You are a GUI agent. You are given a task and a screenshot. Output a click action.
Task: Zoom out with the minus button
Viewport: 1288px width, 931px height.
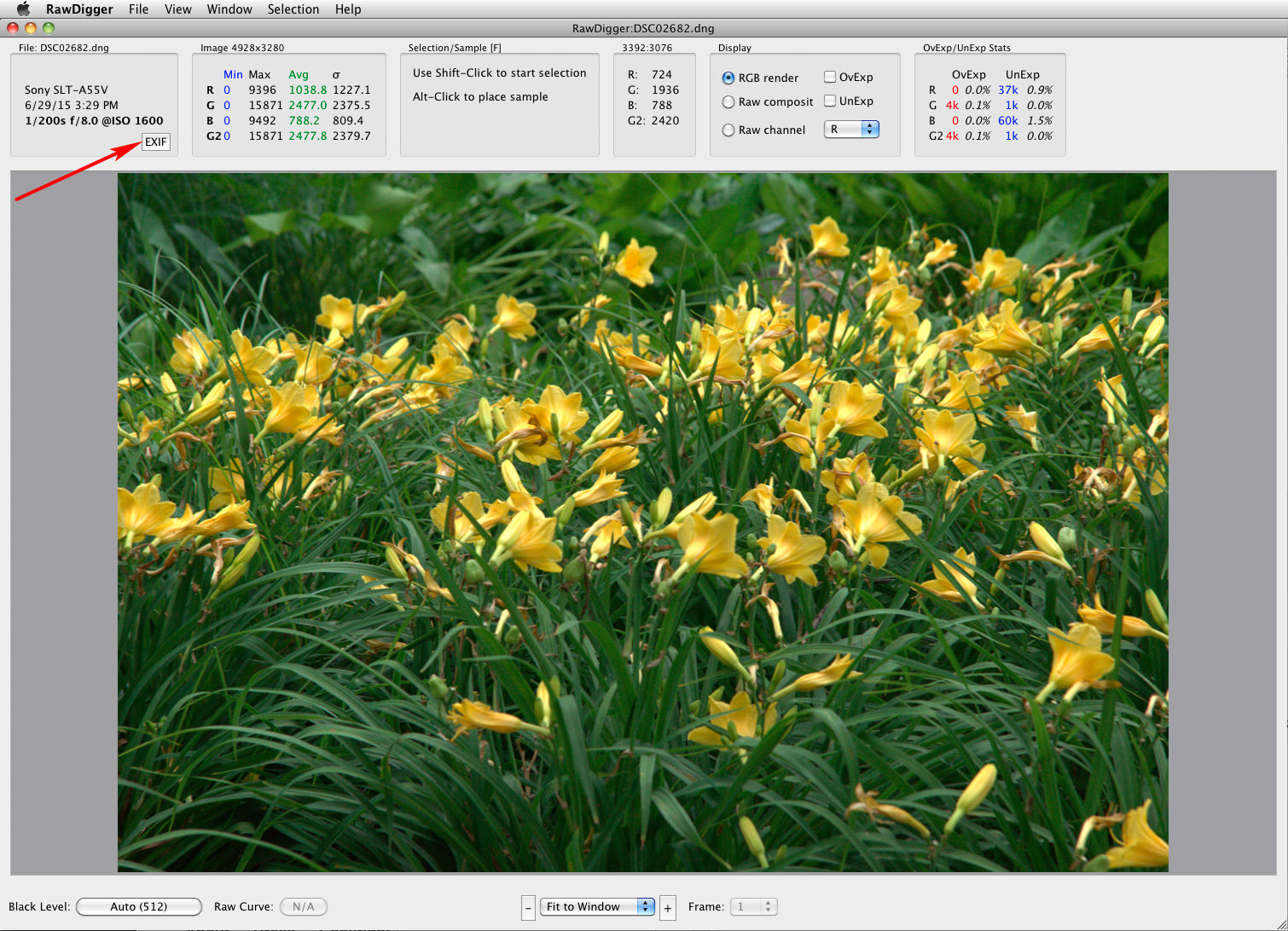[x=529, y=907]
